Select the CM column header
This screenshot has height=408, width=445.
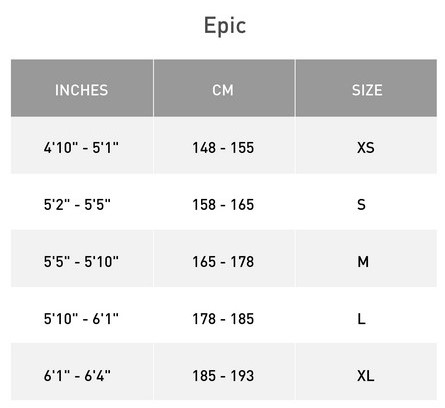coord(224,88)
